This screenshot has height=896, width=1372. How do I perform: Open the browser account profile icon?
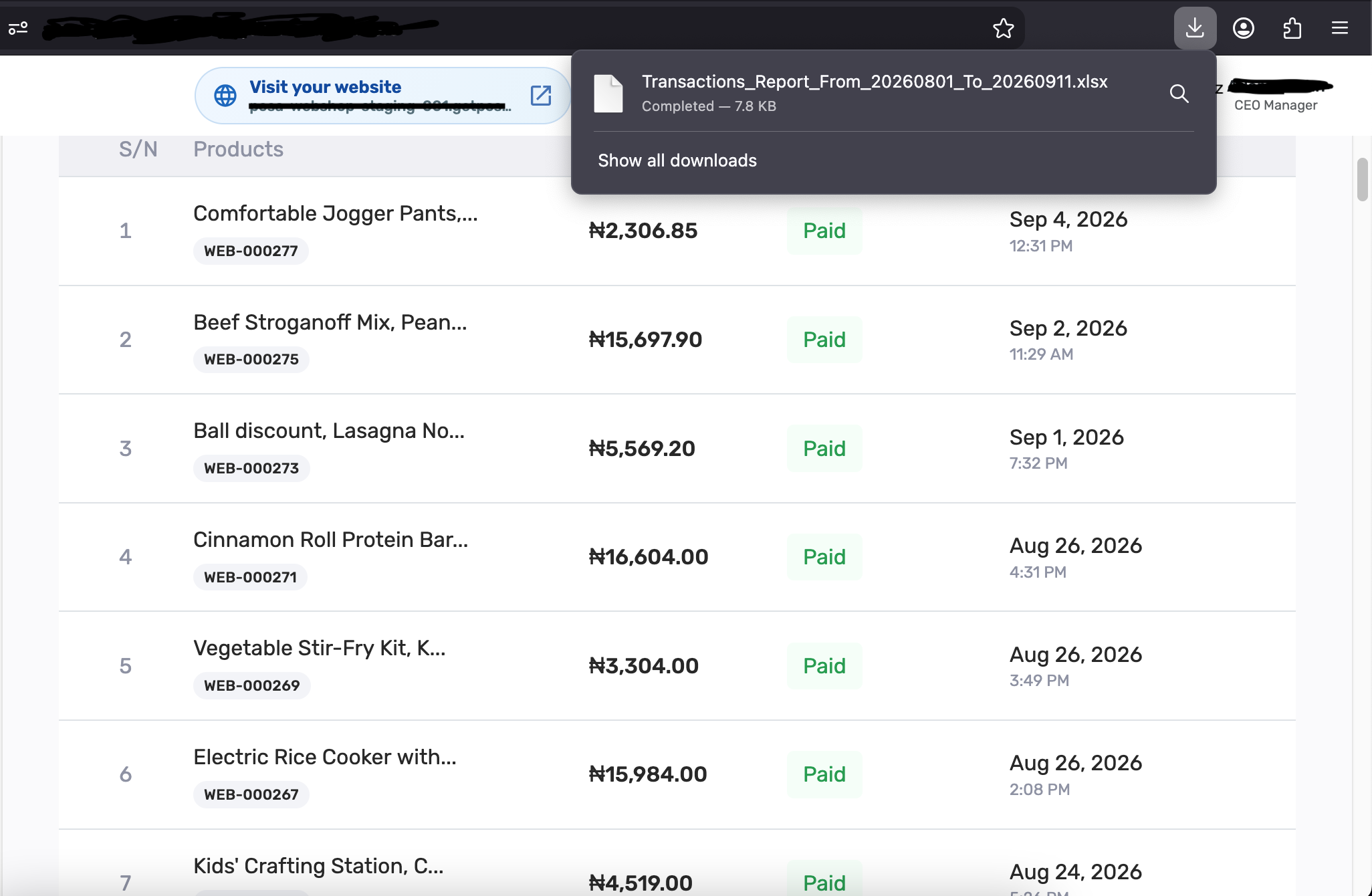pyautogui.click(x=1244, y=28)
